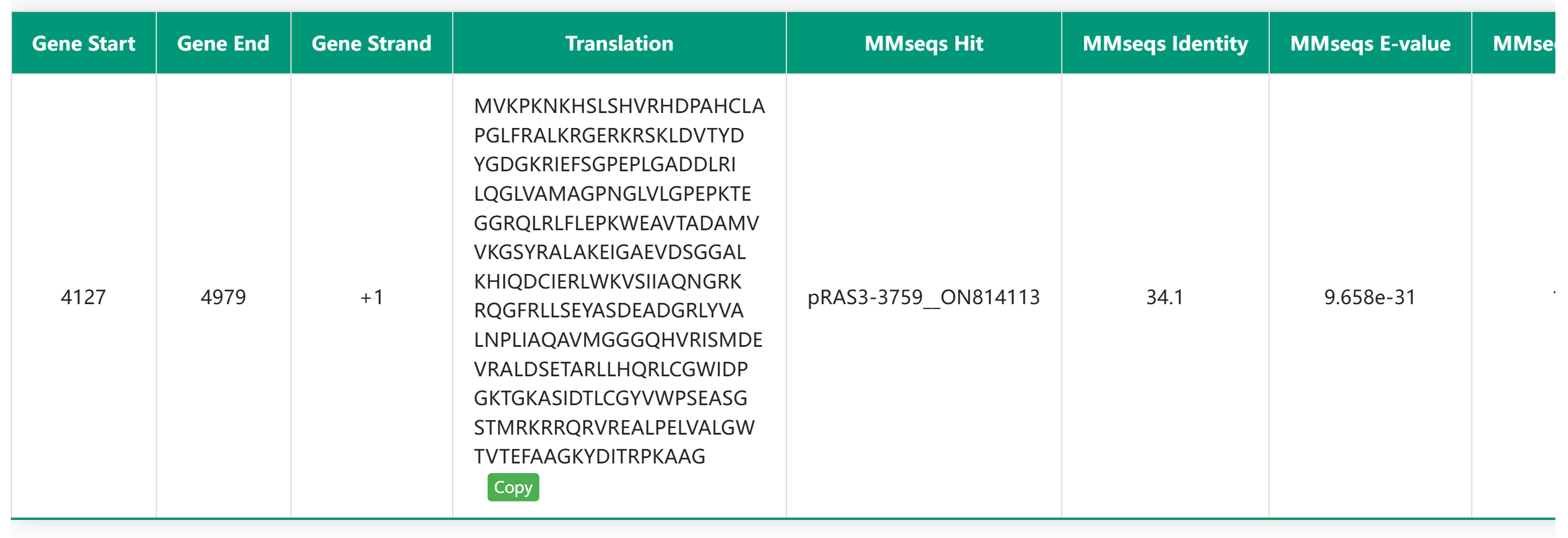Click the translation line starting LNPLIAQAVMGG

click(618, 340)
